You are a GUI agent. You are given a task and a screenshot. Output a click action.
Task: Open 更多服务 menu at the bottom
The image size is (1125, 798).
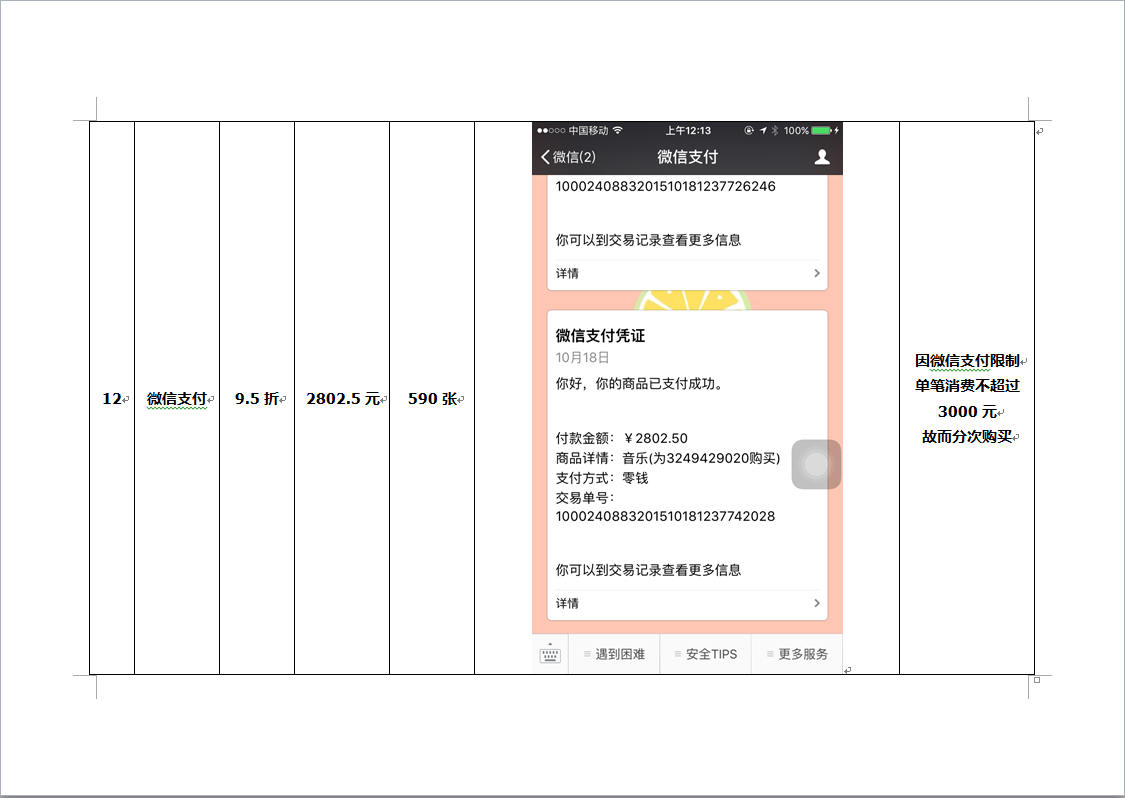click(797, 654)
